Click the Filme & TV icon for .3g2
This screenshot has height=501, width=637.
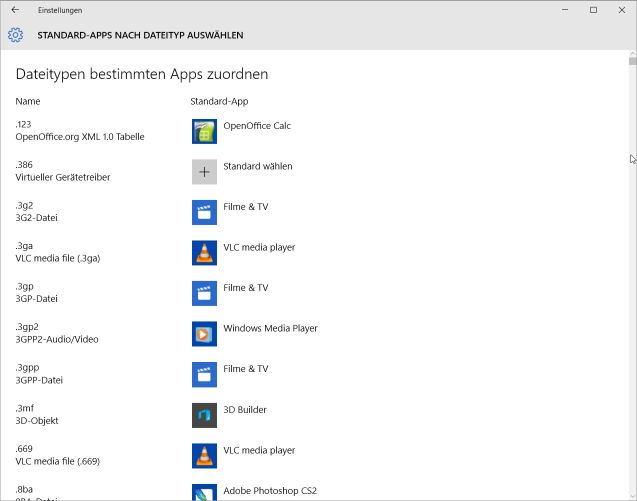click(204, 213)
